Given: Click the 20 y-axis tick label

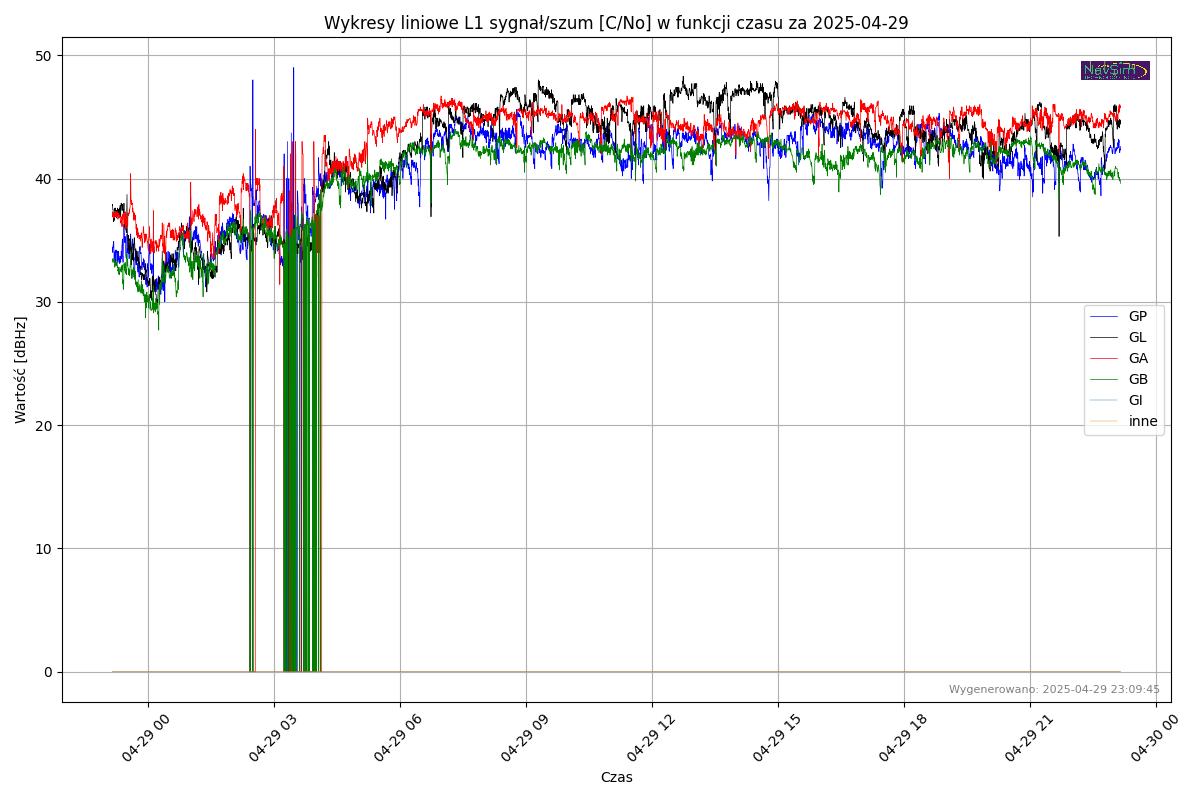Looking at the screenshot, I should coord(44,426).
